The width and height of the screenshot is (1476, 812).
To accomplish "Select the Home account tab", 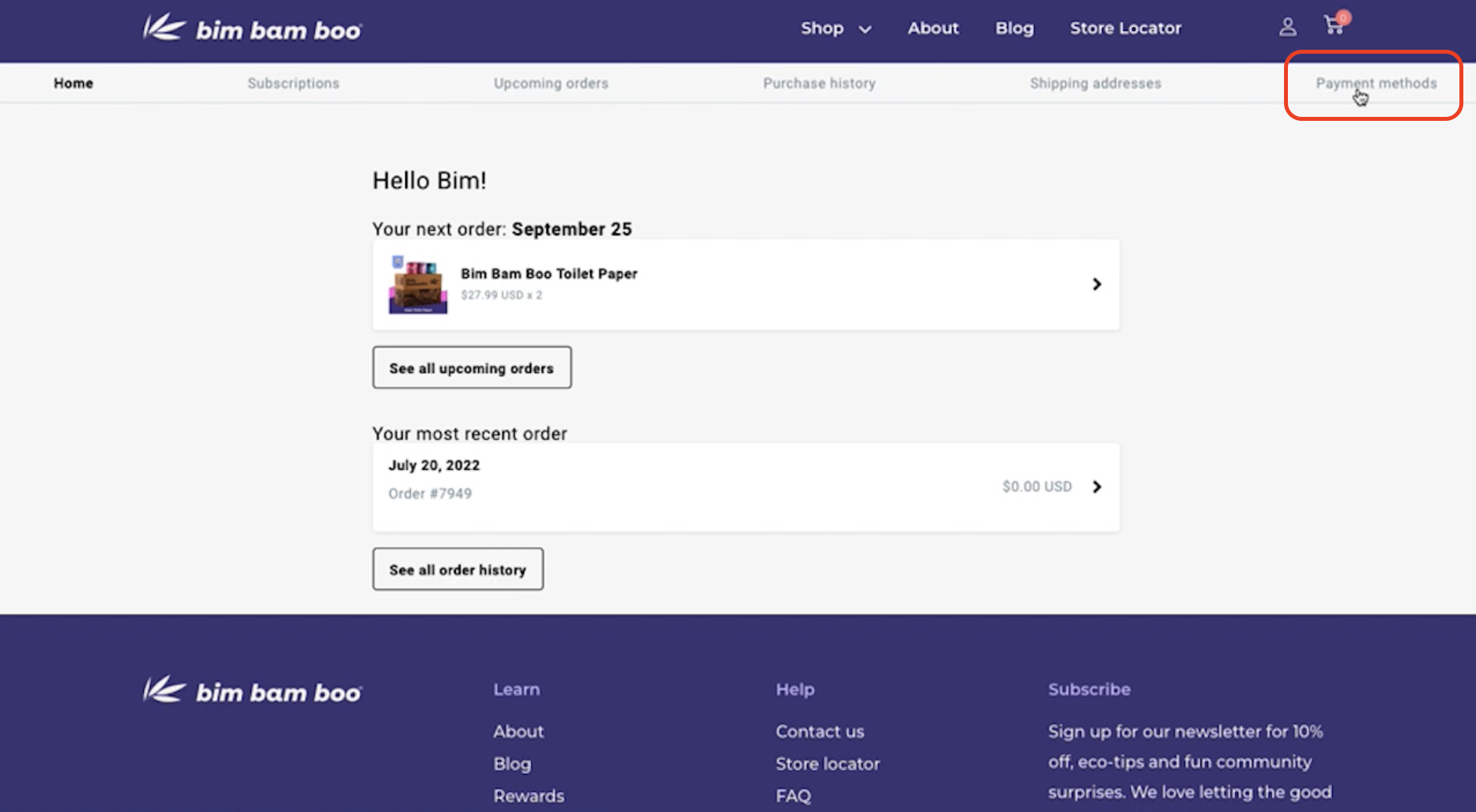I will coord(73,83).
